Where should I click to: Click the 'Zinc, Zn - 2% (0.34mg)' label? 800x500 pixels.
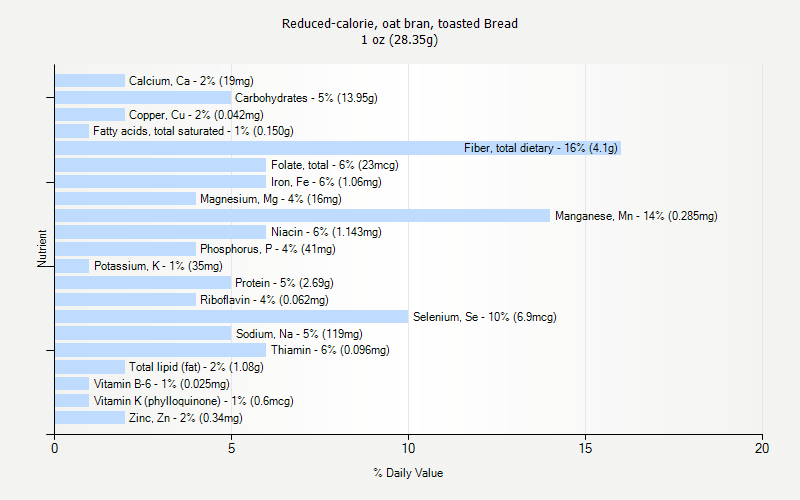(186, 418)
